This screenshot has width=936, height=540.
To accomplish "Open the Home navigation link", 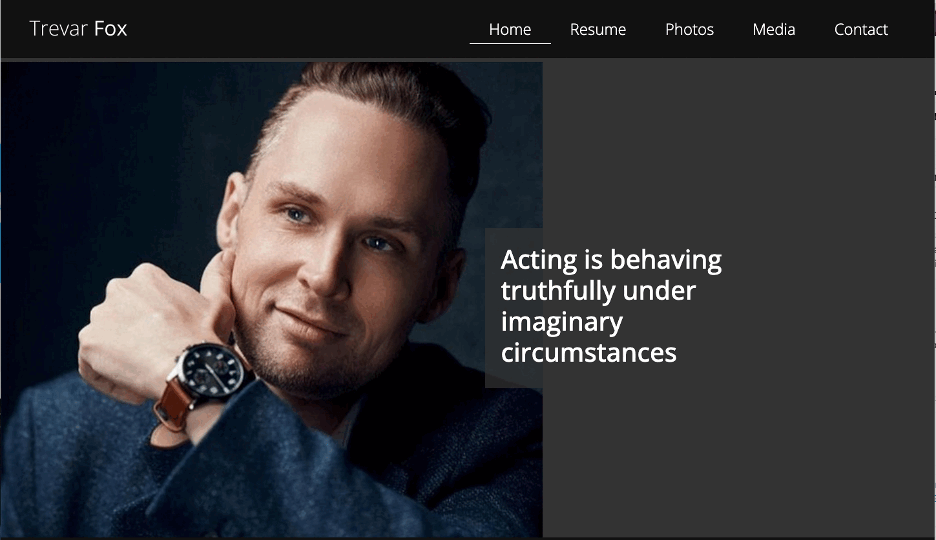I will pos(510,29).
